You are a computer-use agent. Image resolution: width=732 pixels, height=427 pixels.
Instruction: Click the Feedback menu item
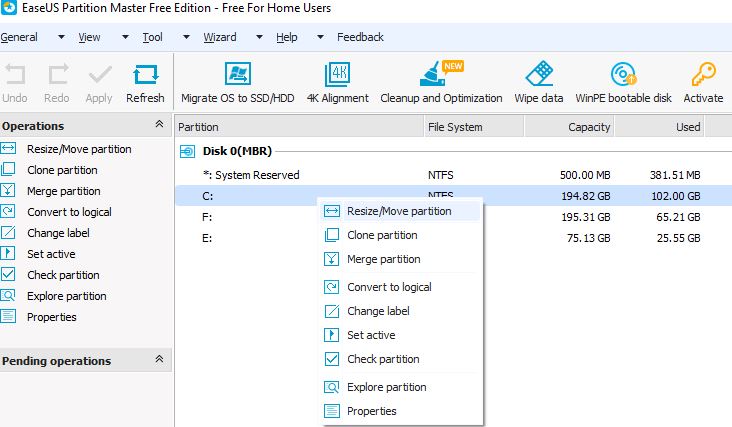[x=360, y=37]
